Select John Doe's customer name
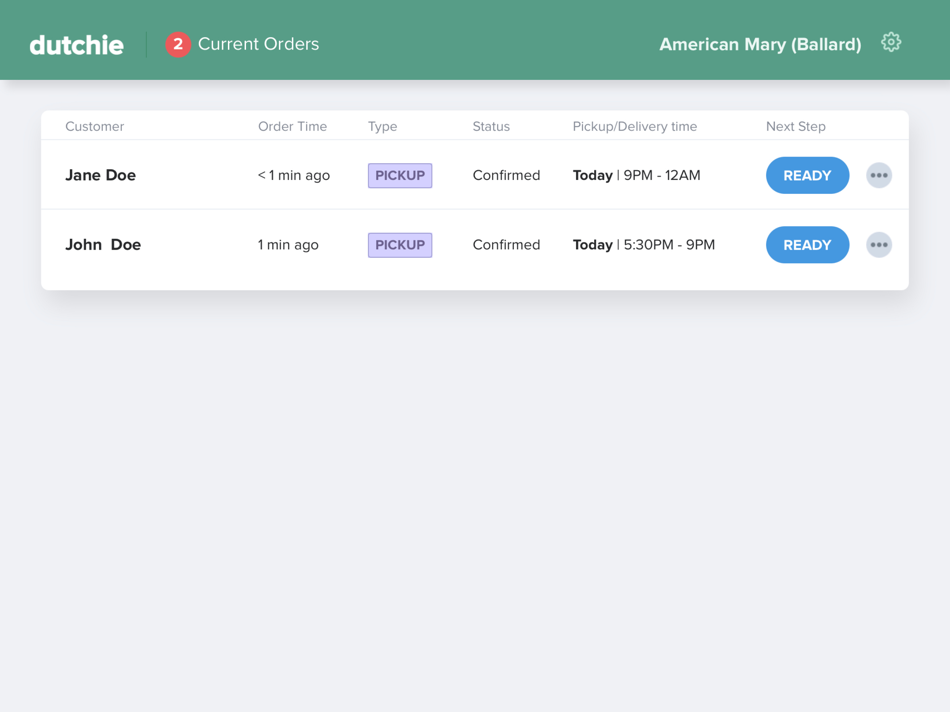 coord(103,245)
